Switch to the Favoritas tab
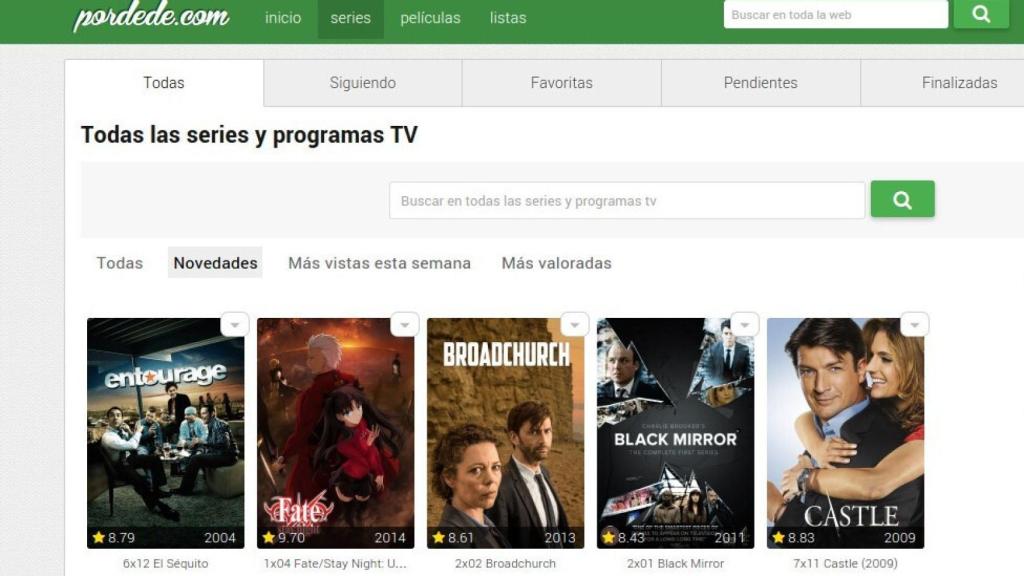 [562, 83]
